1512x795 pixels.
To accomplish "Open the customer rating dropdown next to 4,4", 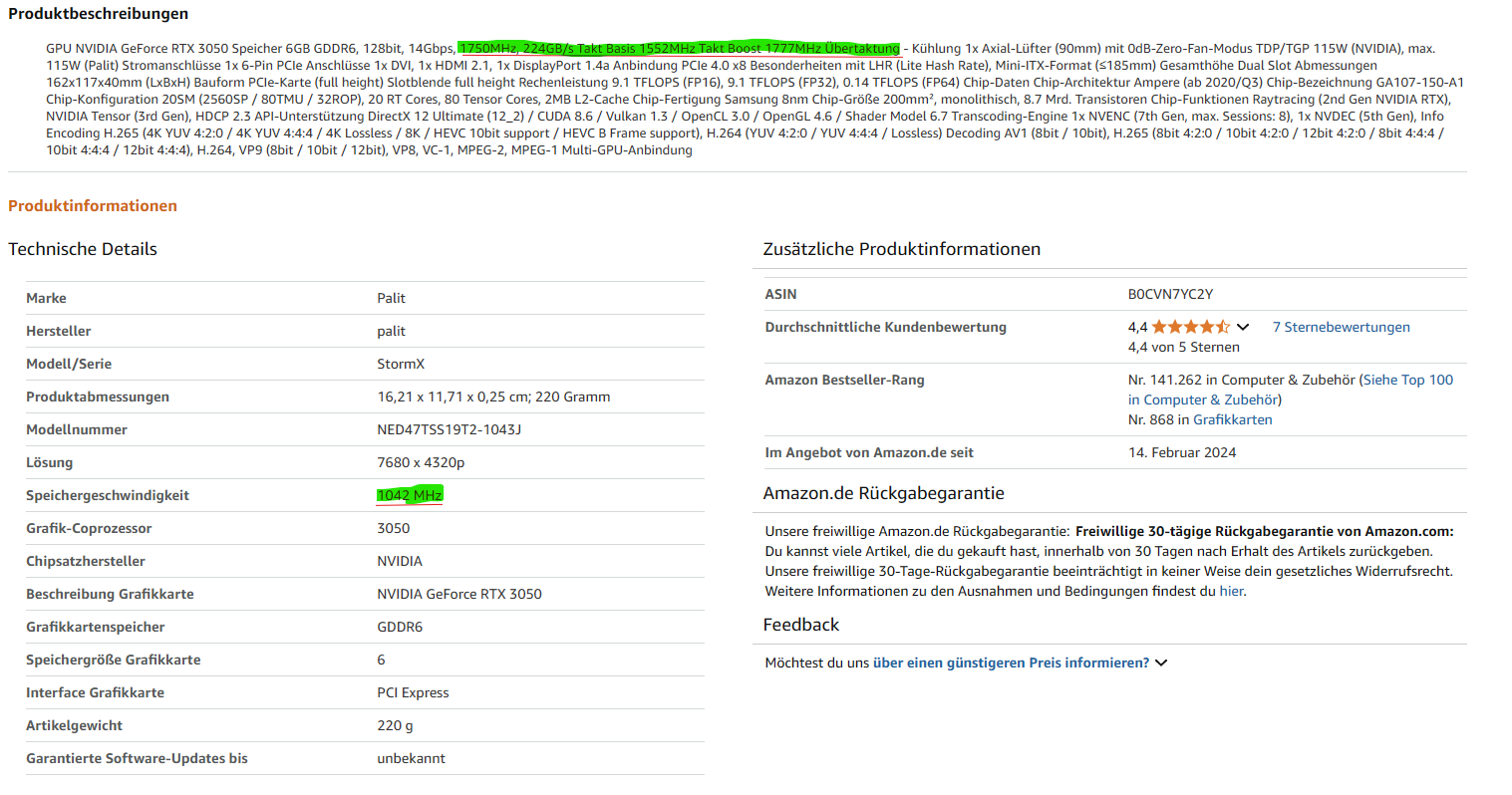I will click(1242, 326).
